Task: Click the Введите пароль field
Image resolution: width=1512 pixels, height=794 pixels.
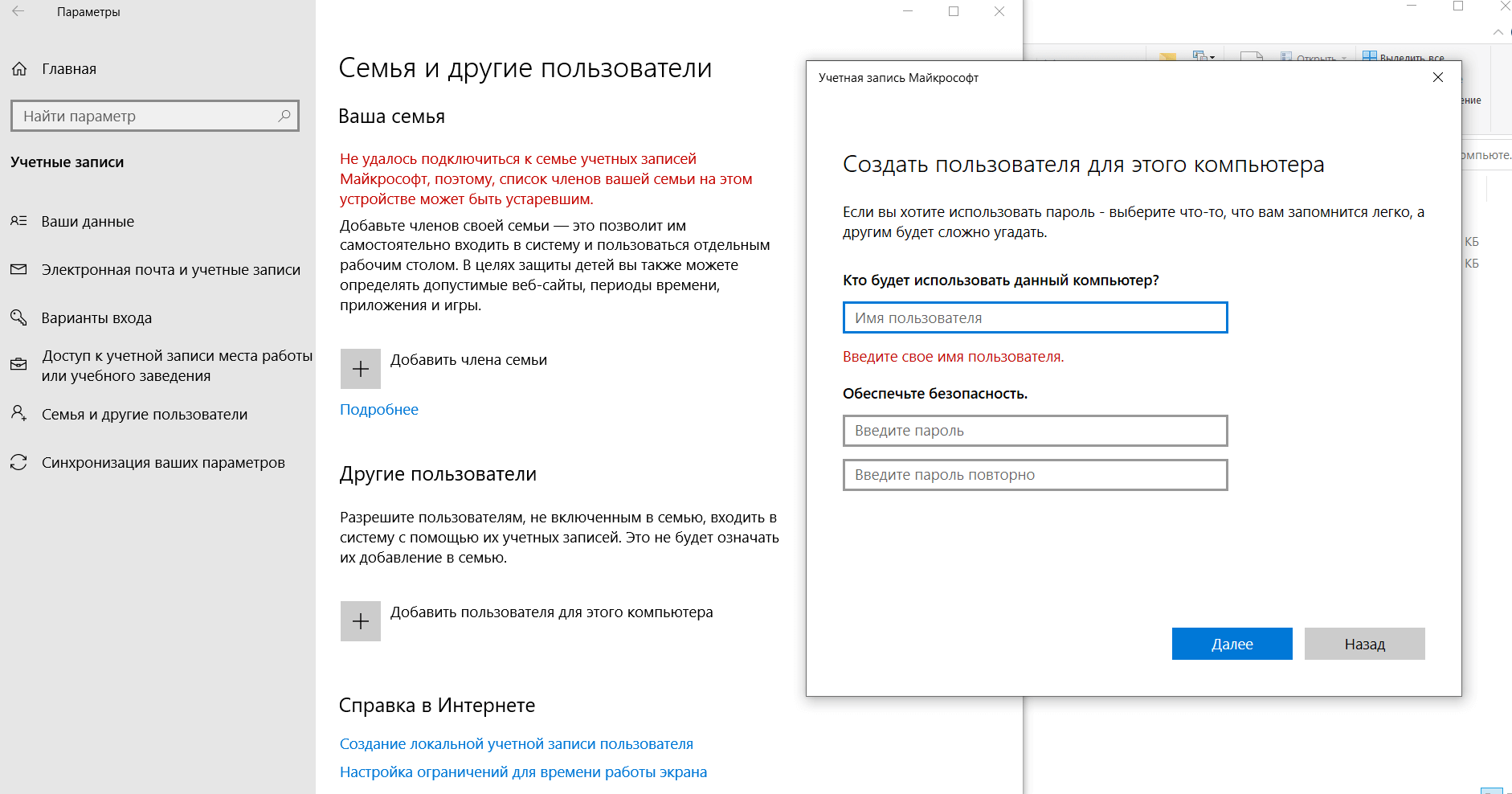Action: pos(1035,431)
